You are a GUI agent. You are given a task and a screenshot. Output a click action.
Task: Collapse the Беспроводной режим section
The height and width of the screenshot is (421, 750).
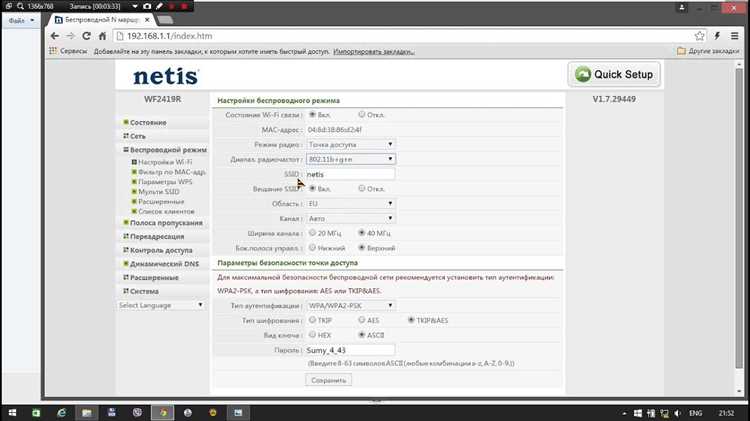coord(165,150)
